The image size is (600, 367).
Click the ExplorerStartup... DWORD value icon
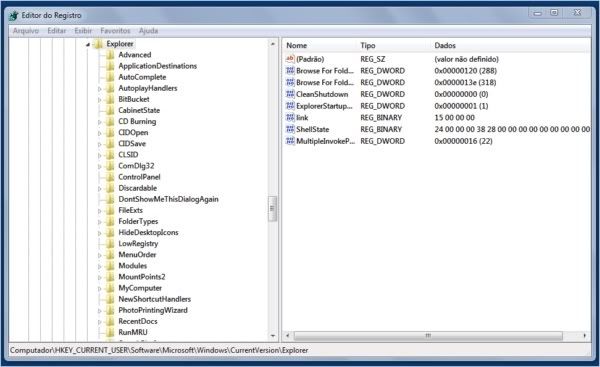(x=290, y=106)
